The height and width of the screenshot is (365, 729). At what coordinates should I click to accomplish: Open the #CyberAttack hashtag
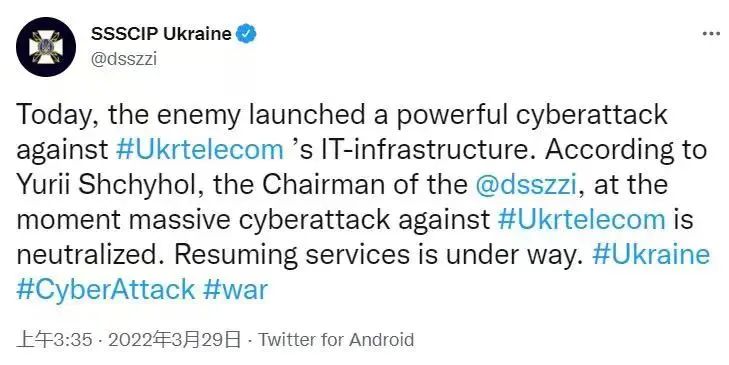[106, 289]
